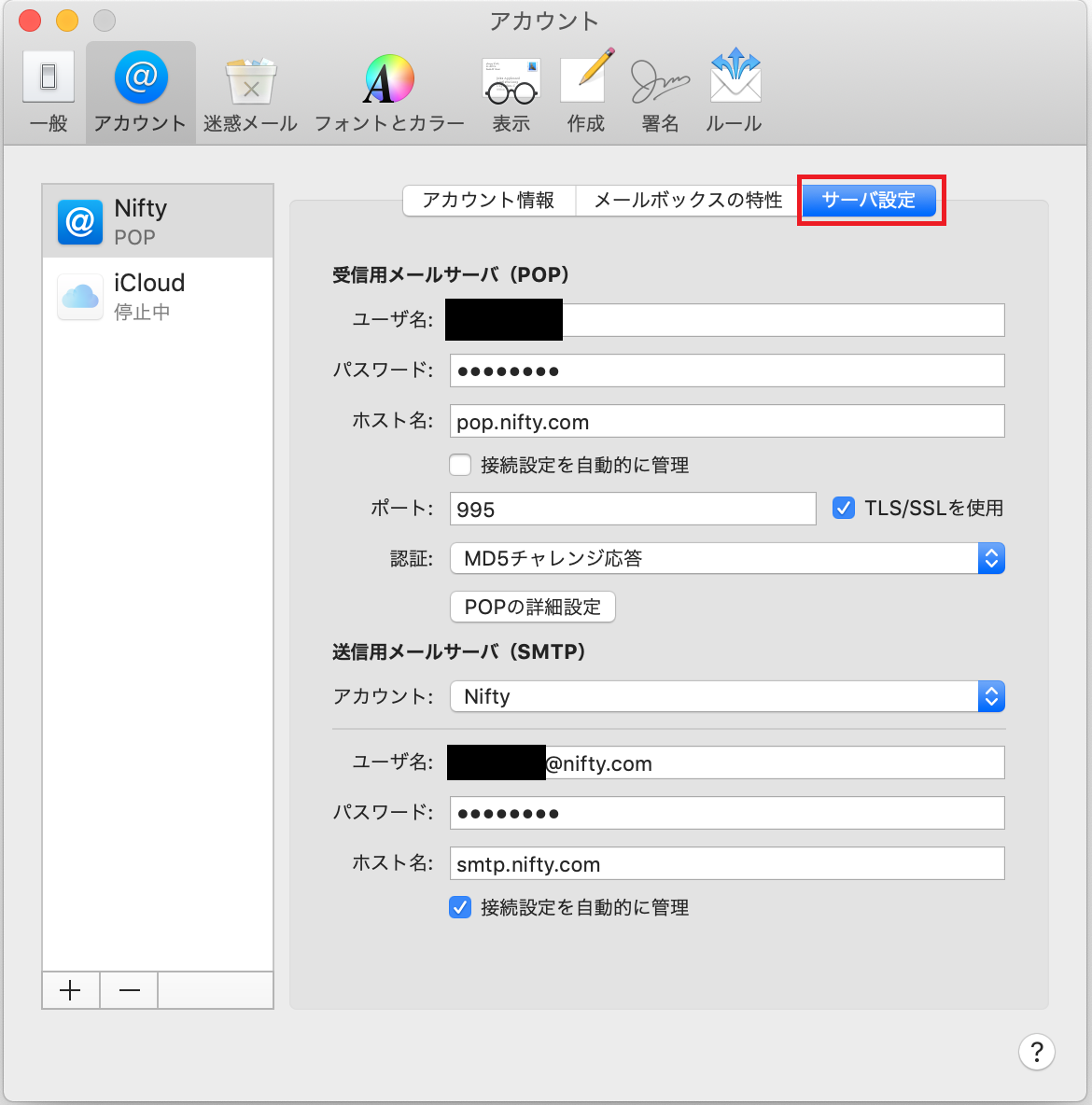Switch to the メールボックスの特性 tab
Viewport: 1092px width, 1105px height.
pyautogui.click(x=688, y=200)
